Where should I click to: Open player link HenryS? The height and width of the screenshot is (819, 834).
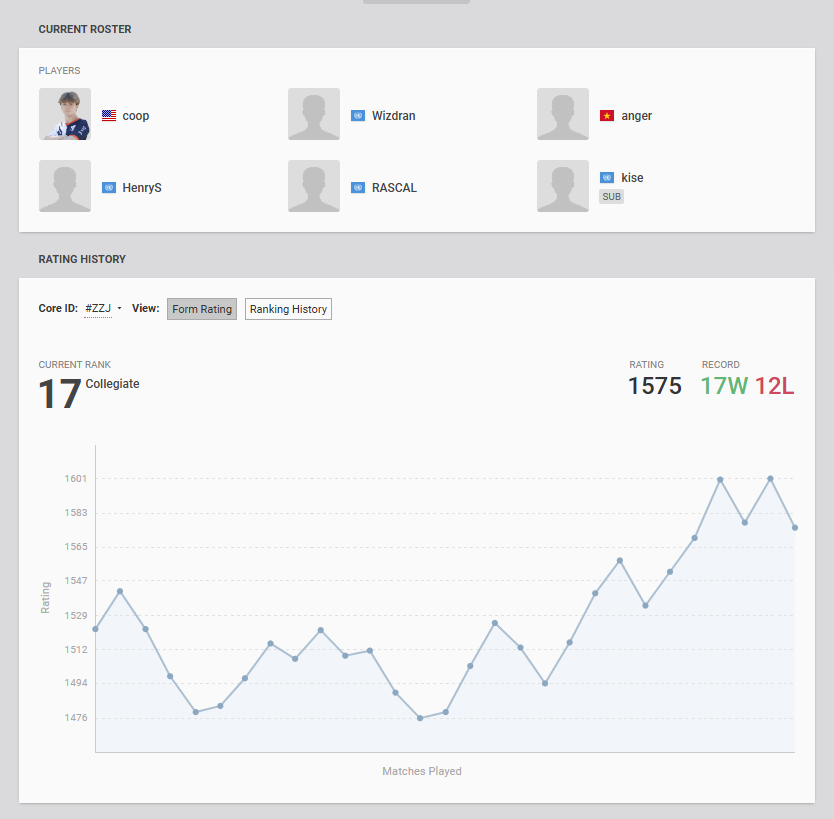tap(142, 188)
